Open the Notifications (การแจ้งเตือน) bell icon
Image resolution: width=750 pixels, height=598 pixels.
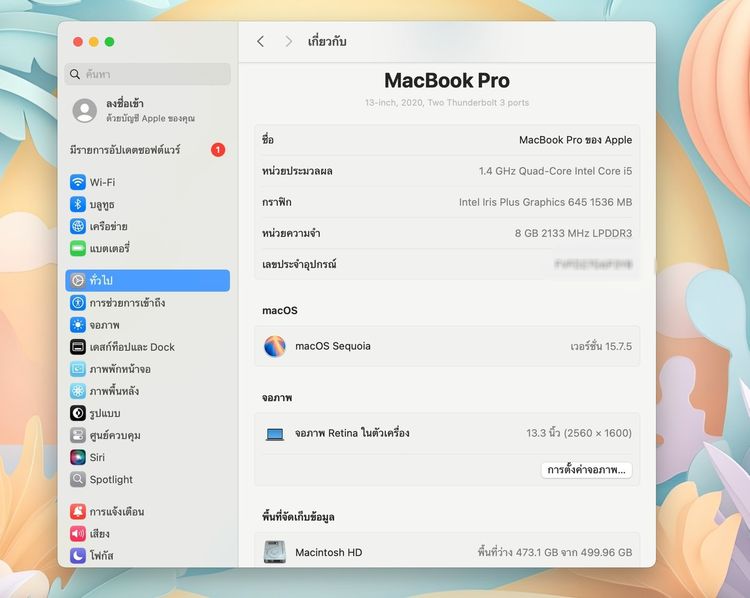click(x=77, y=511)
